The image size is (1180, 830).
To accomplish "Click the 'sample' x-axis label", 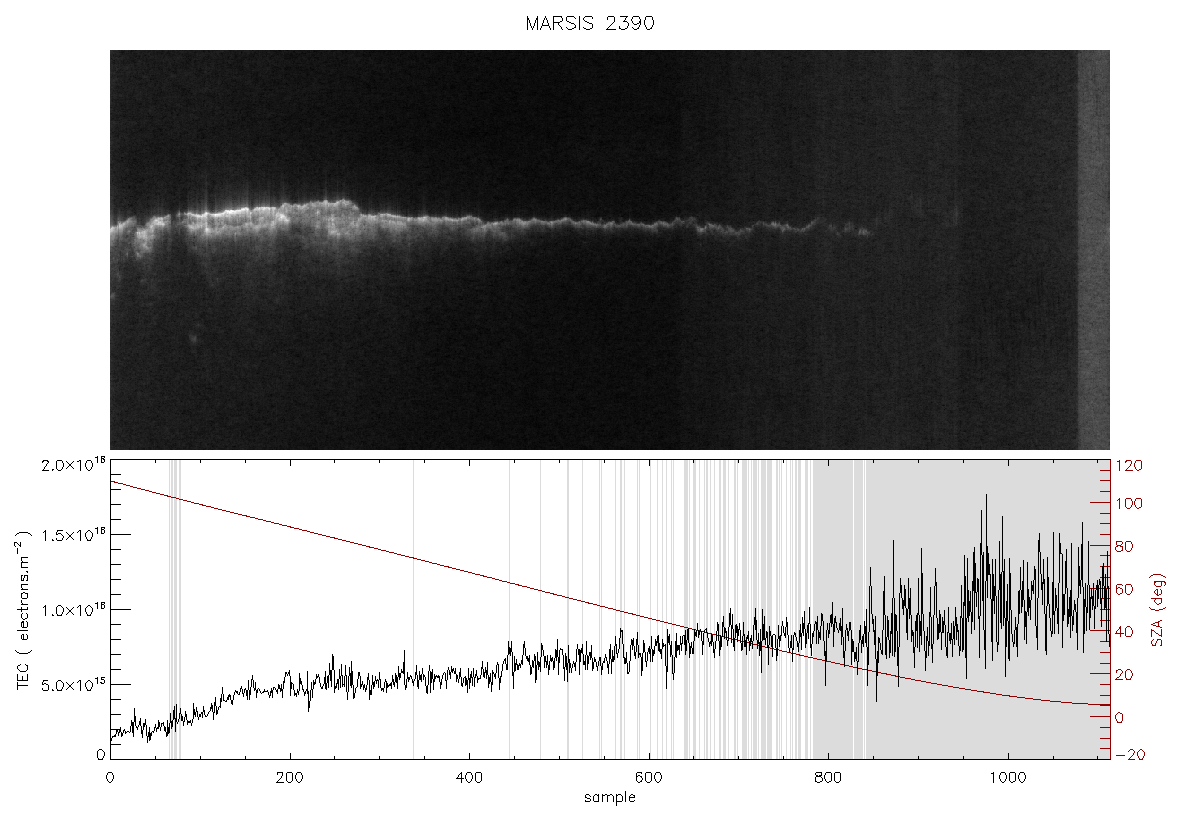I will (610, 798).
